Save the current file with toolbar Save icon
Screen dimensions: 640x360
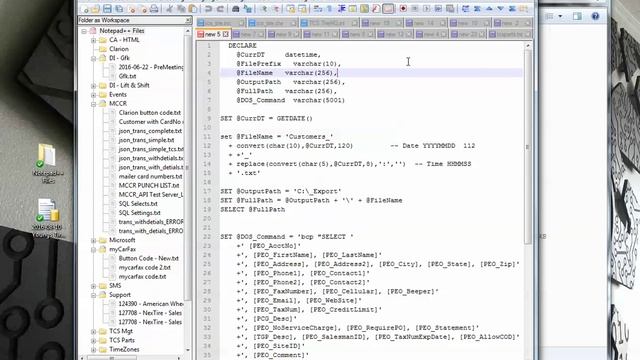[107, 9]
